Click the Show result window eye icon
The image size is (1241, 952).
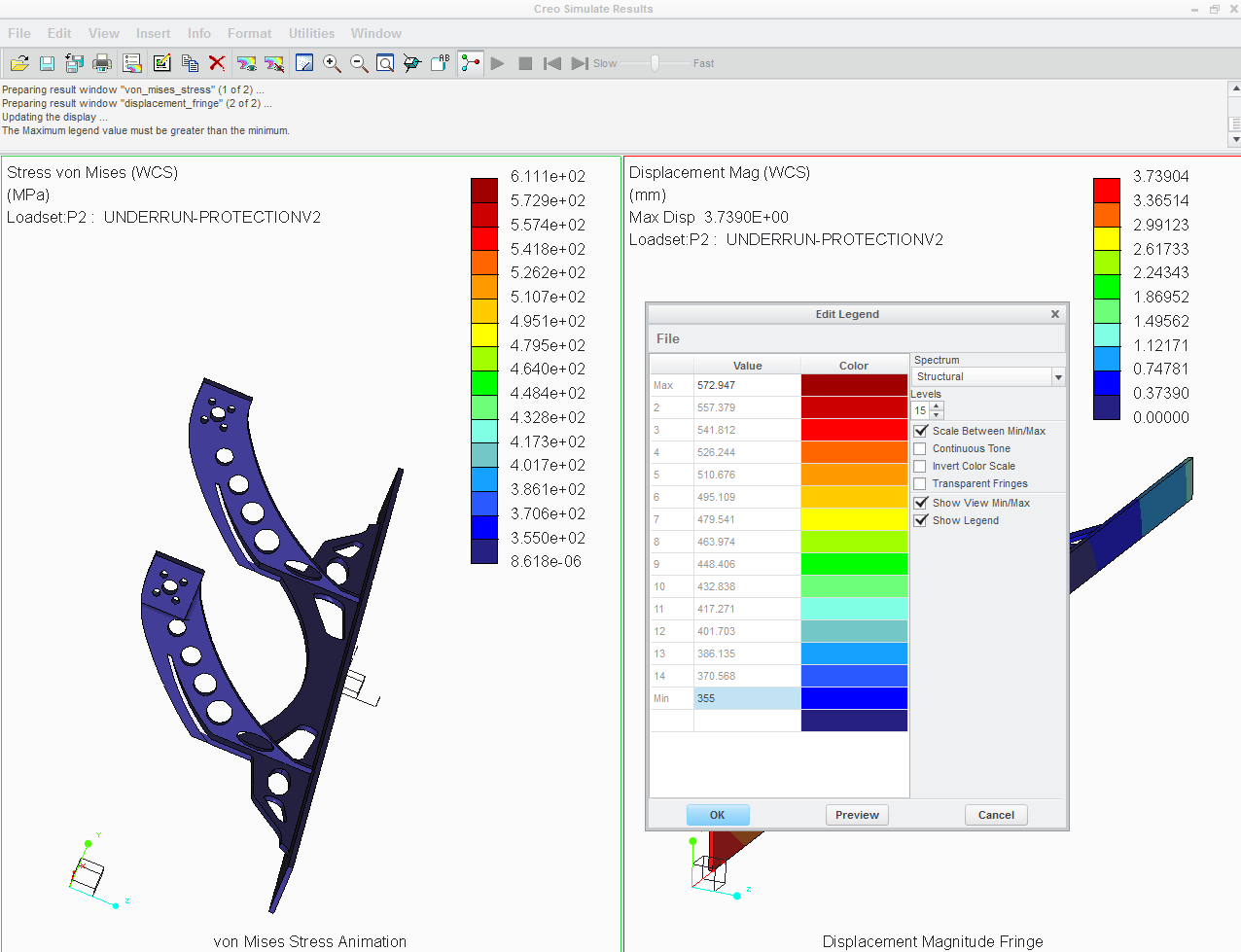(x=247, y=63)
